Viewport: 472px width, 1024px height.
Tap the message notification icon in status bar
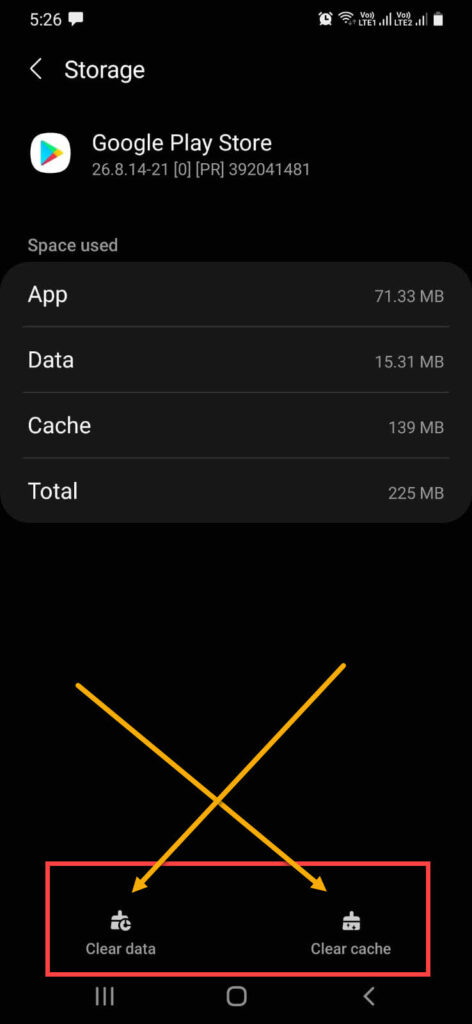(76, 20)
